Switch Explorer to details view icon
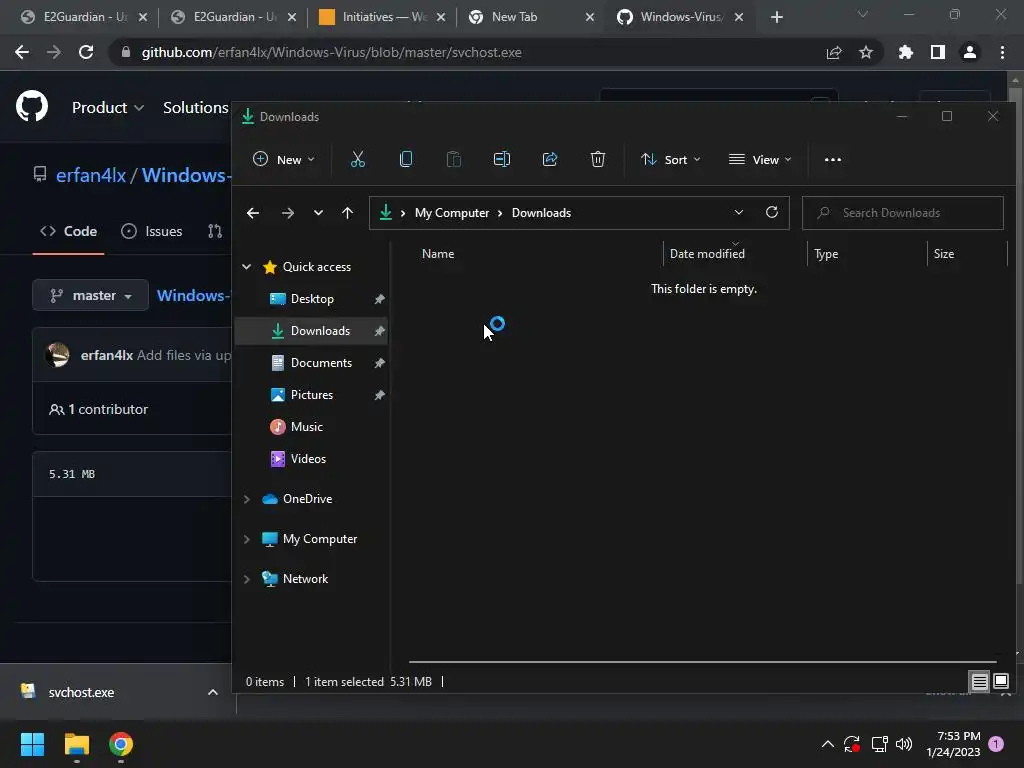Screen dimensions: 1024x768 979,682
